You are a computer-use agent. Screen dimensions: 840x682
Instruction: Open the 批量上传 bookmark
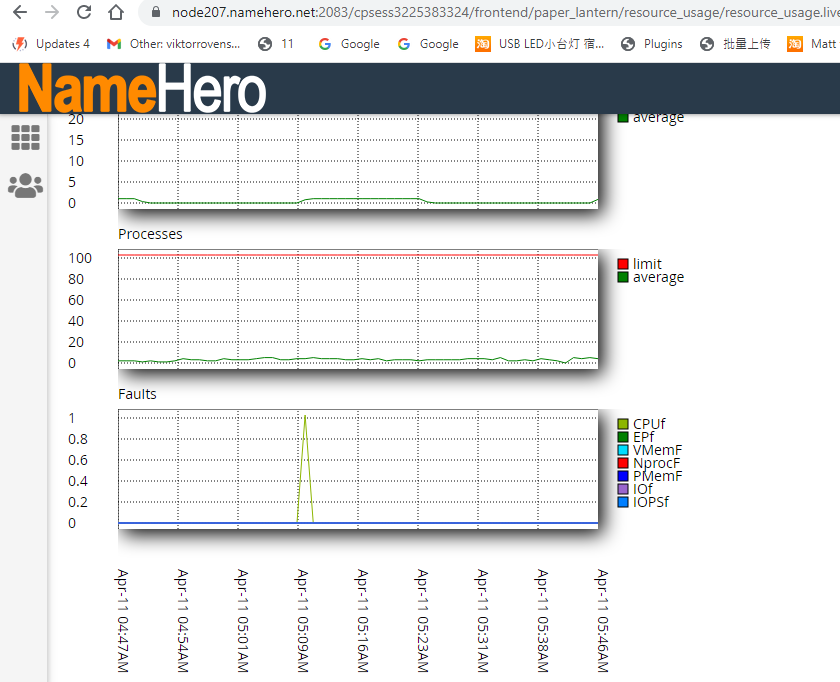[735, 44]
